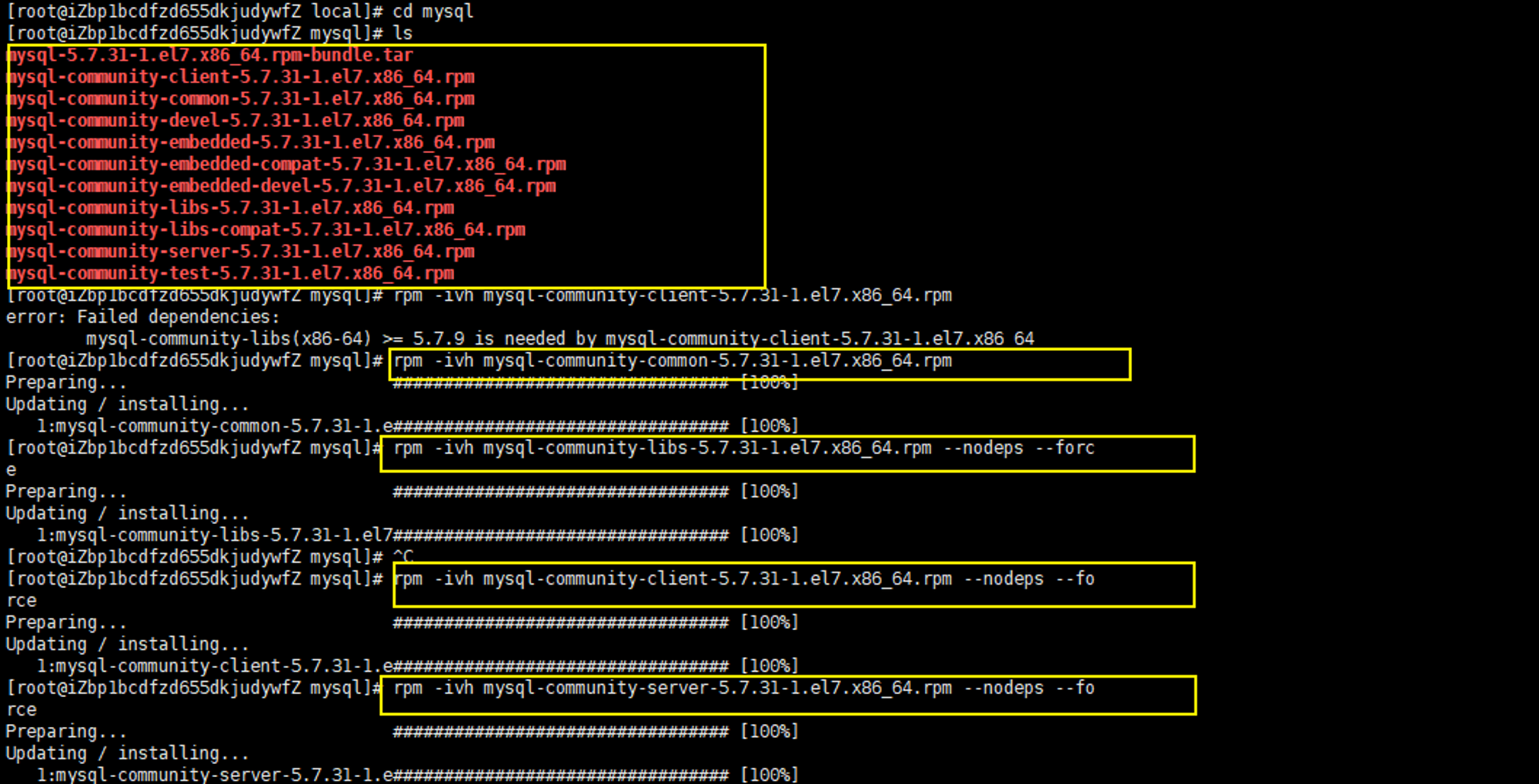Select mysql-community-test rpm file name
Viewport: 1539px width, 784px height.
point(231,273)
